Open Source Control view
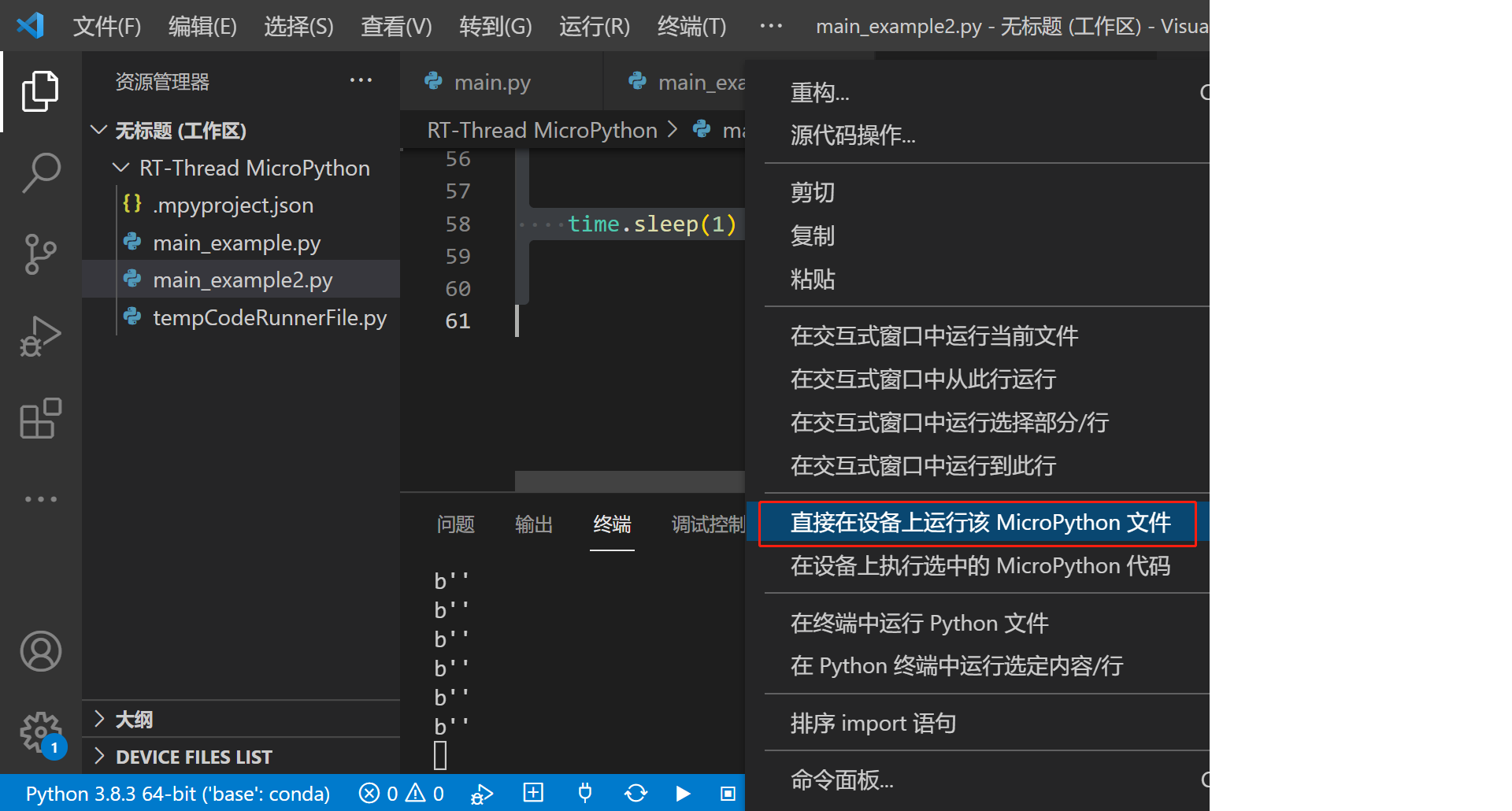Image resolution: width=1512 pixels, height=811 pixels. point(40,254)
